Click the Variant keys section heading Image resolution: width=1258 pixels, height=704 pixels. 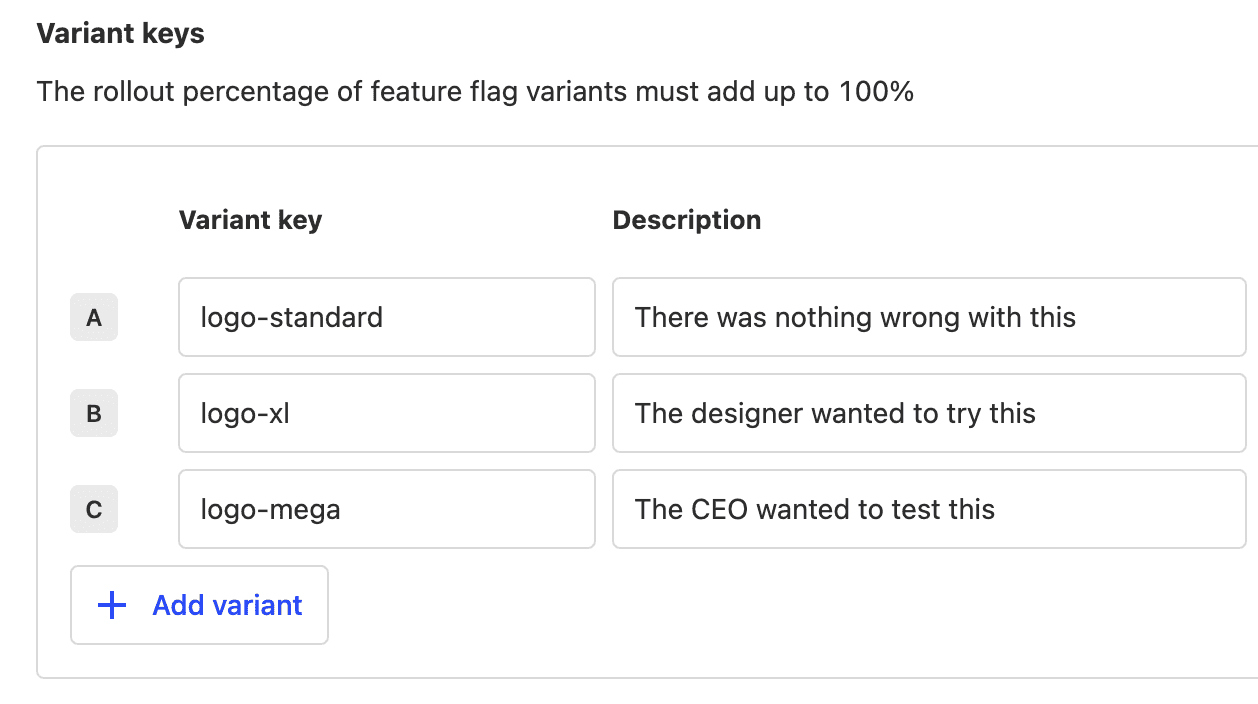coord(120,33)
